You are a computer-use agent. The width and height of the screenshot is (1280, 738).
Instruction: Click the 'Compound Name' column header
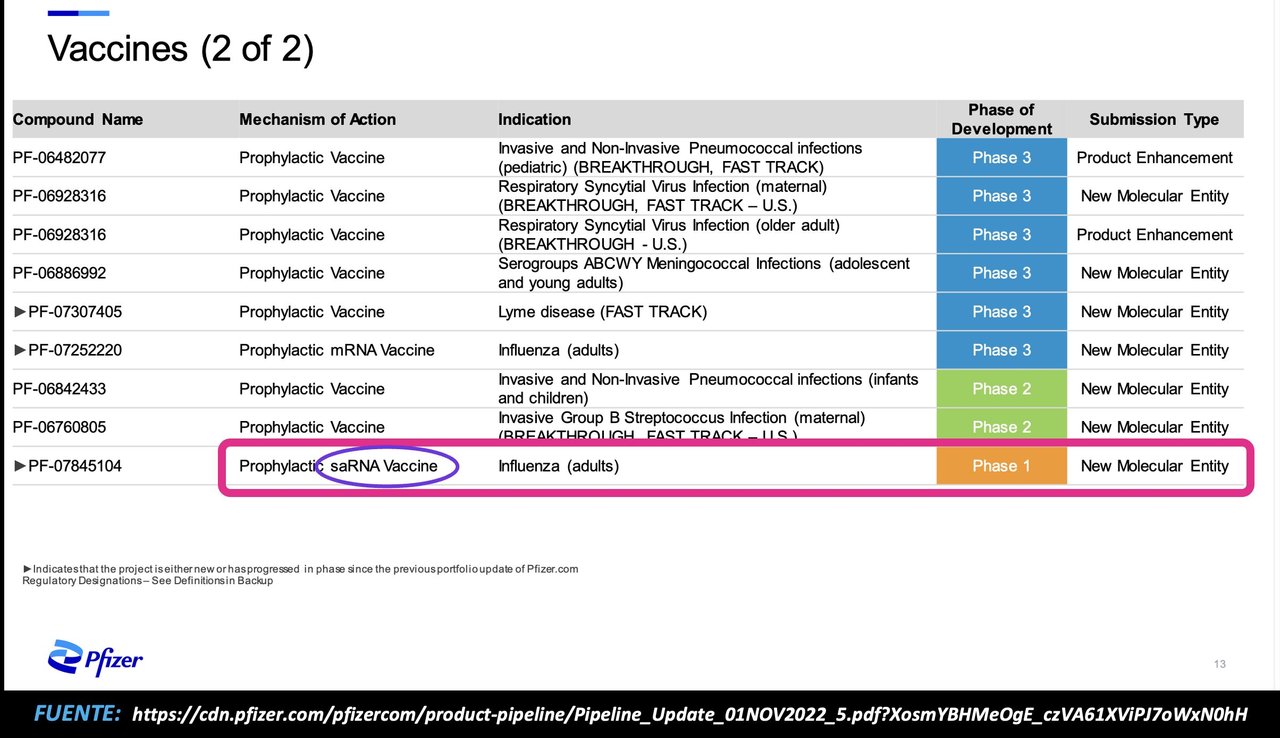tap(78, 119)
